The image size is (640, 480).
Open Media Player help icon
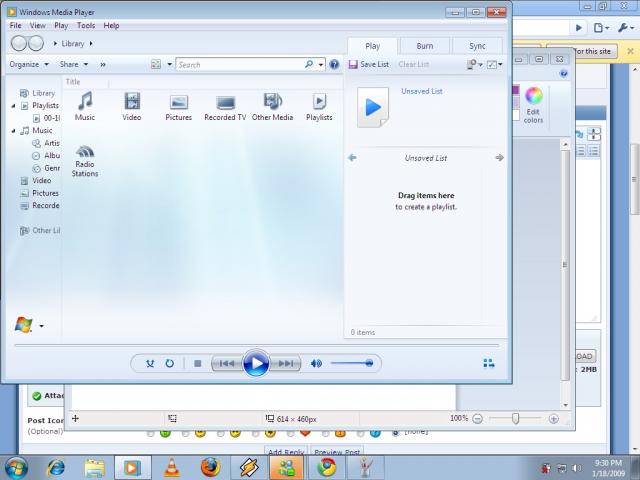point(334,64)
